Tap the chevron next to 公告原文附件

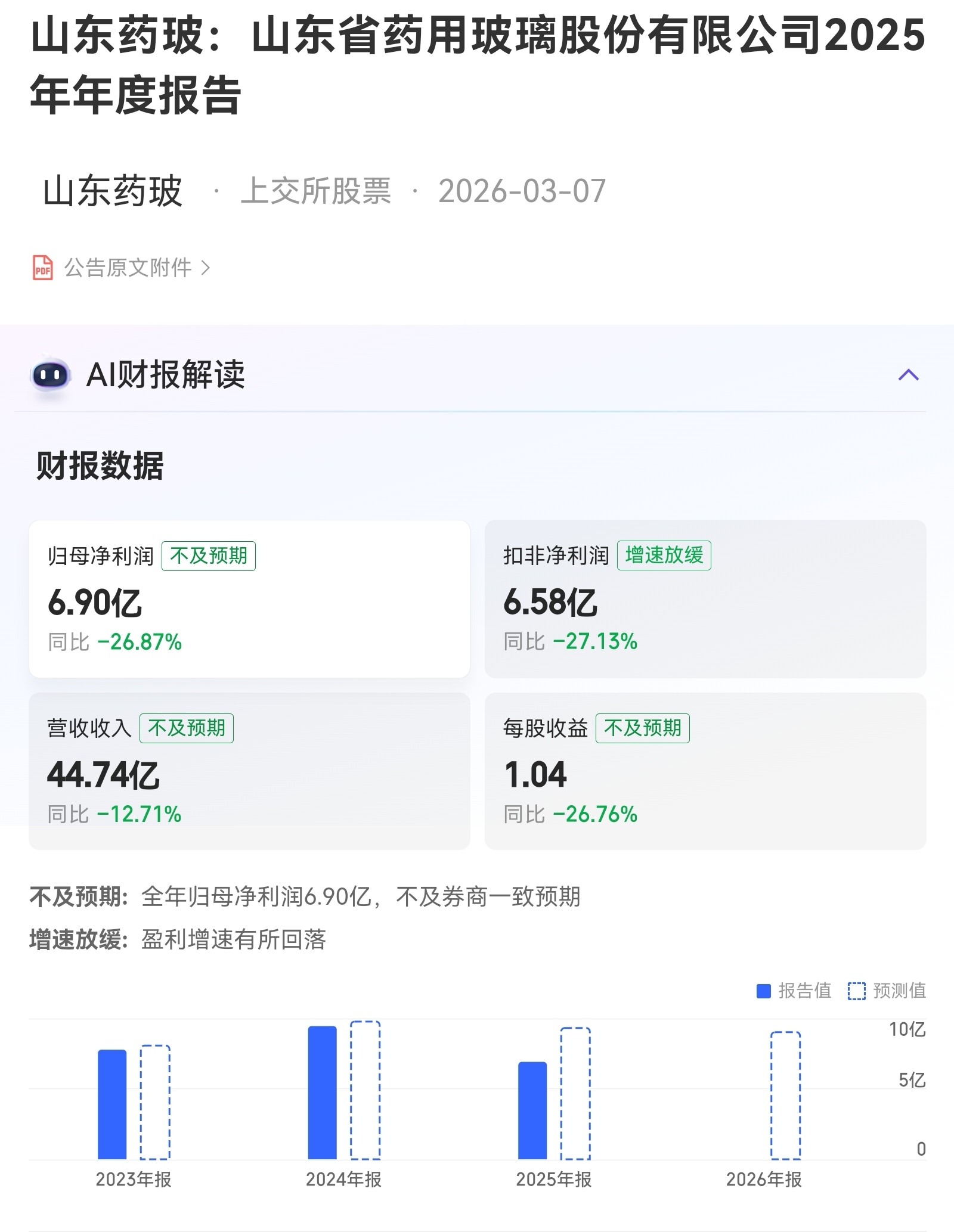pyautogui.click(x=205, y=268)
